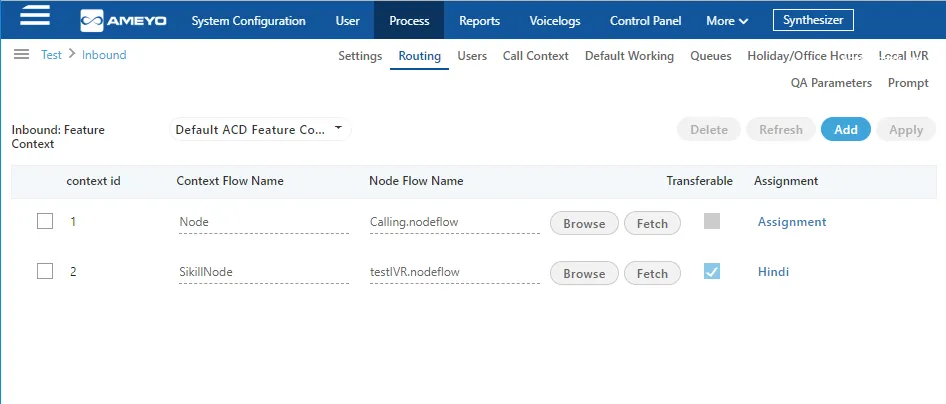Open the main hamburger menu in header
Screen dimensions: 946x404
tap(35, 14)
